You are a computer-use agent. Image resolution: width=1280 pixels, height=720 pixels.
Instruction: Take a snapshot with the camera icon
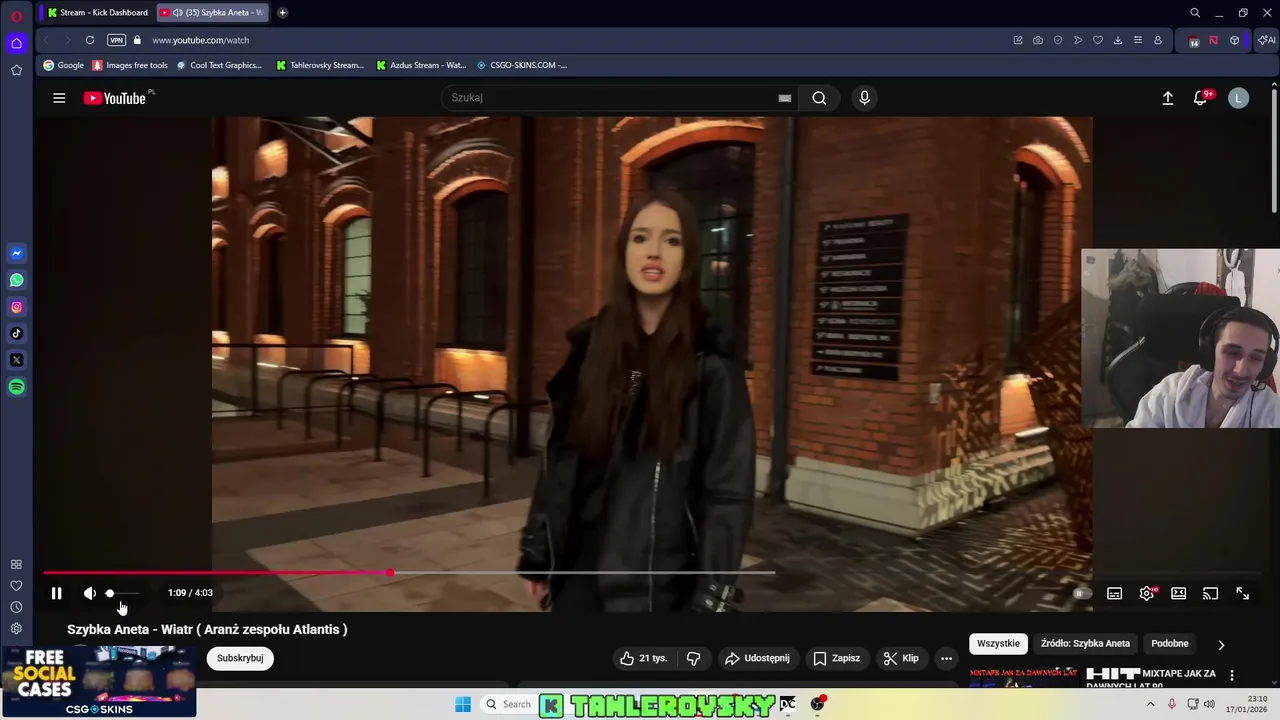(x=1038, y=40)
